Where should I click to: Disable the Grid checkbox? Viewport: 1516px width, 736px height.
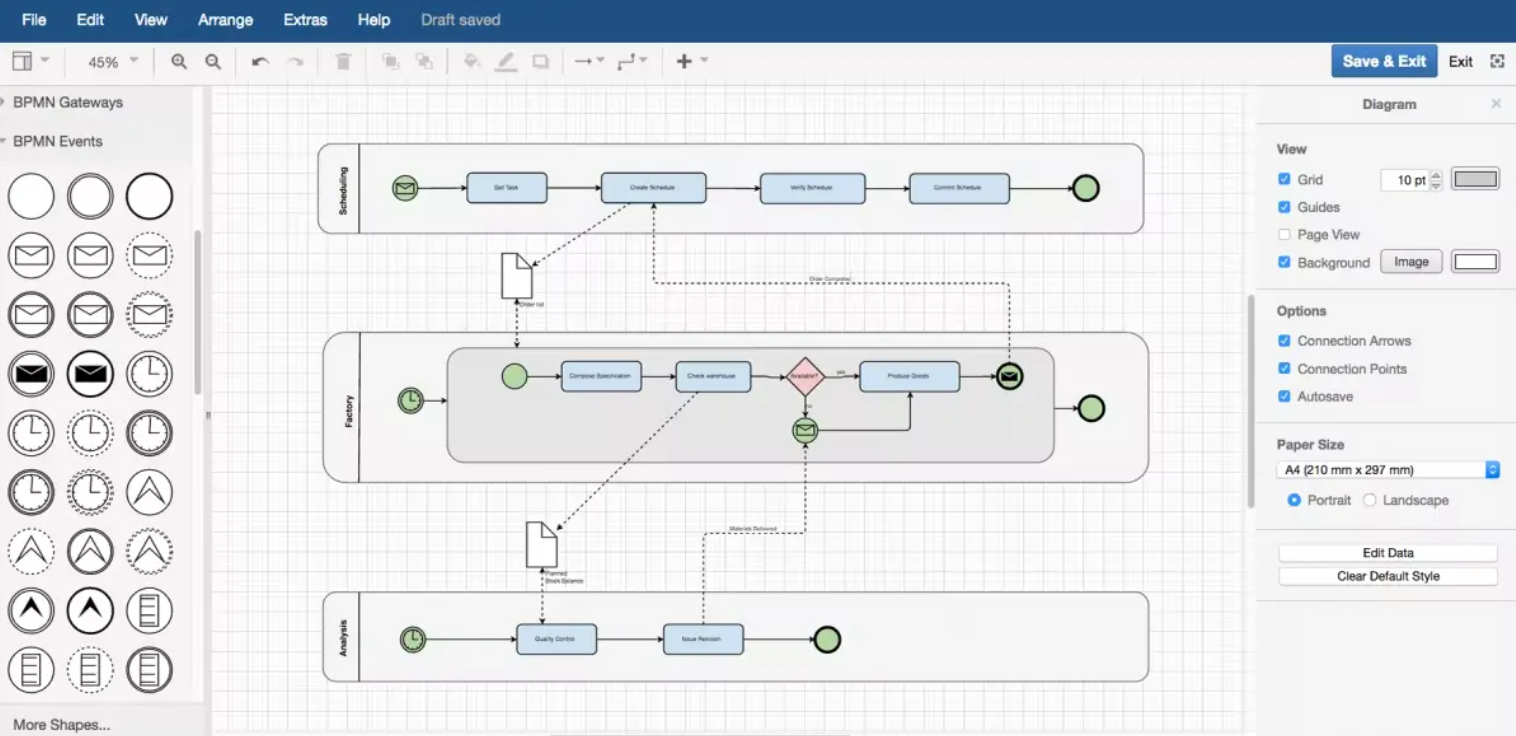pos(1284,180)
